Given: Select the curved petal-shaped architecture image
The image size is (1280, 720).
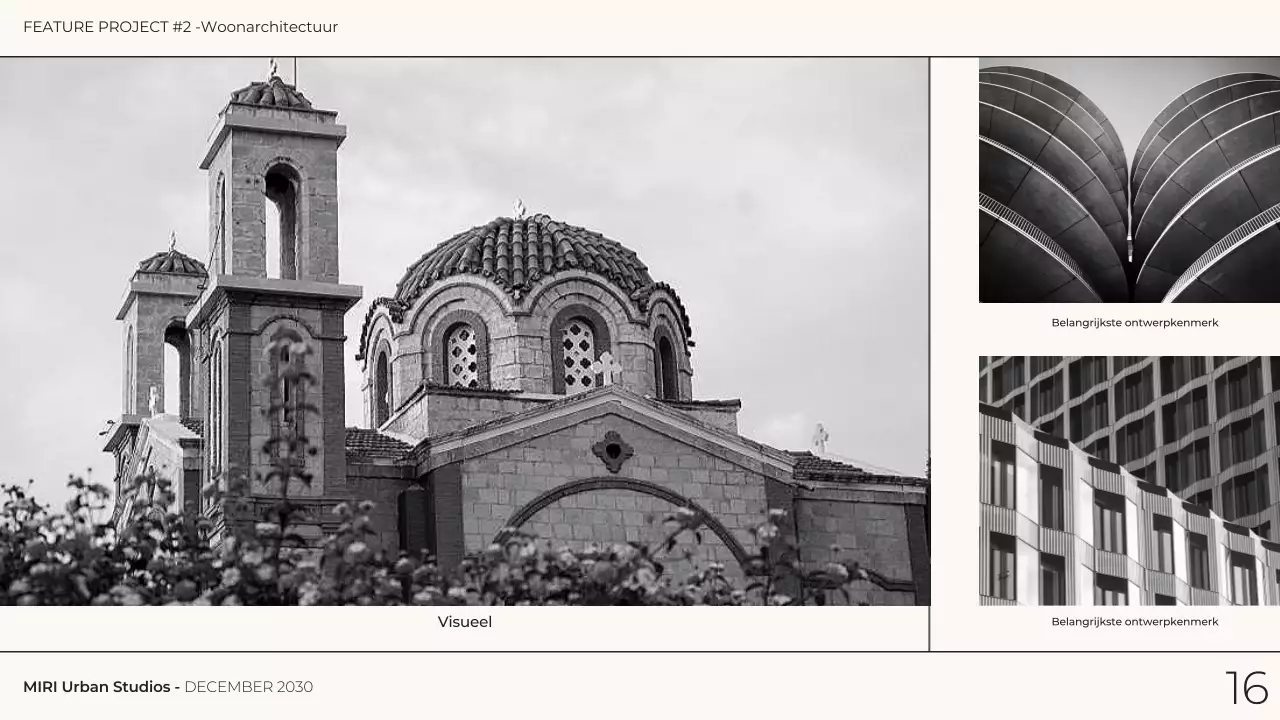Looking at the screenshot, I should click(1129, 180).
